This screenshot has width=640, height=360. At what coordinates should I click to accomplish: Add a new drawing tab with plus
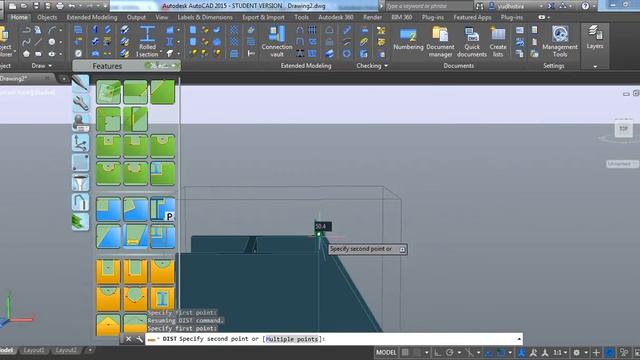click(64, 78)
